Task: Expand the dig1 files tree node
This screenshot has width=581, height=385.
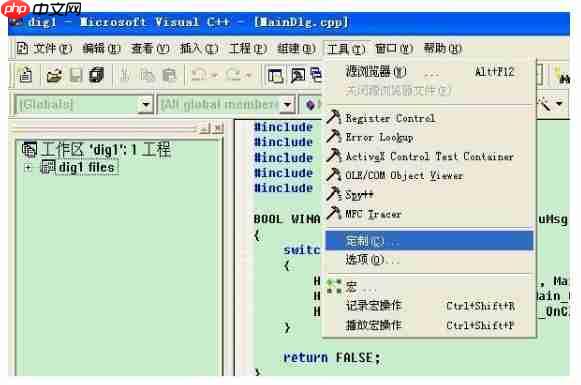Action: tap(28, 167)
